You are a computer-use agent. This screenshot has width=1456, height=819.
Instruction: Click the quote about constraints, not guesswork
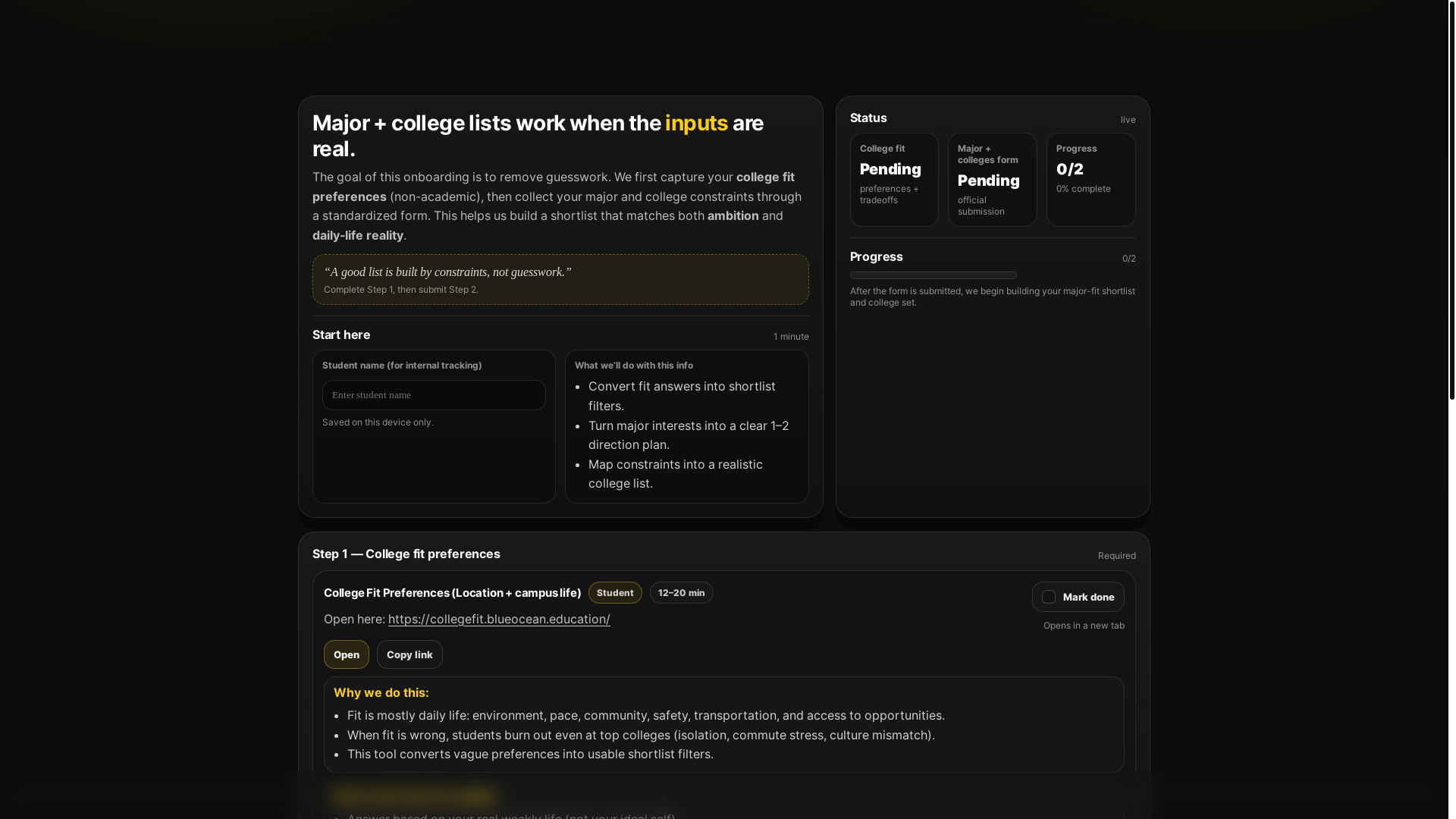(x=447, y=272)
